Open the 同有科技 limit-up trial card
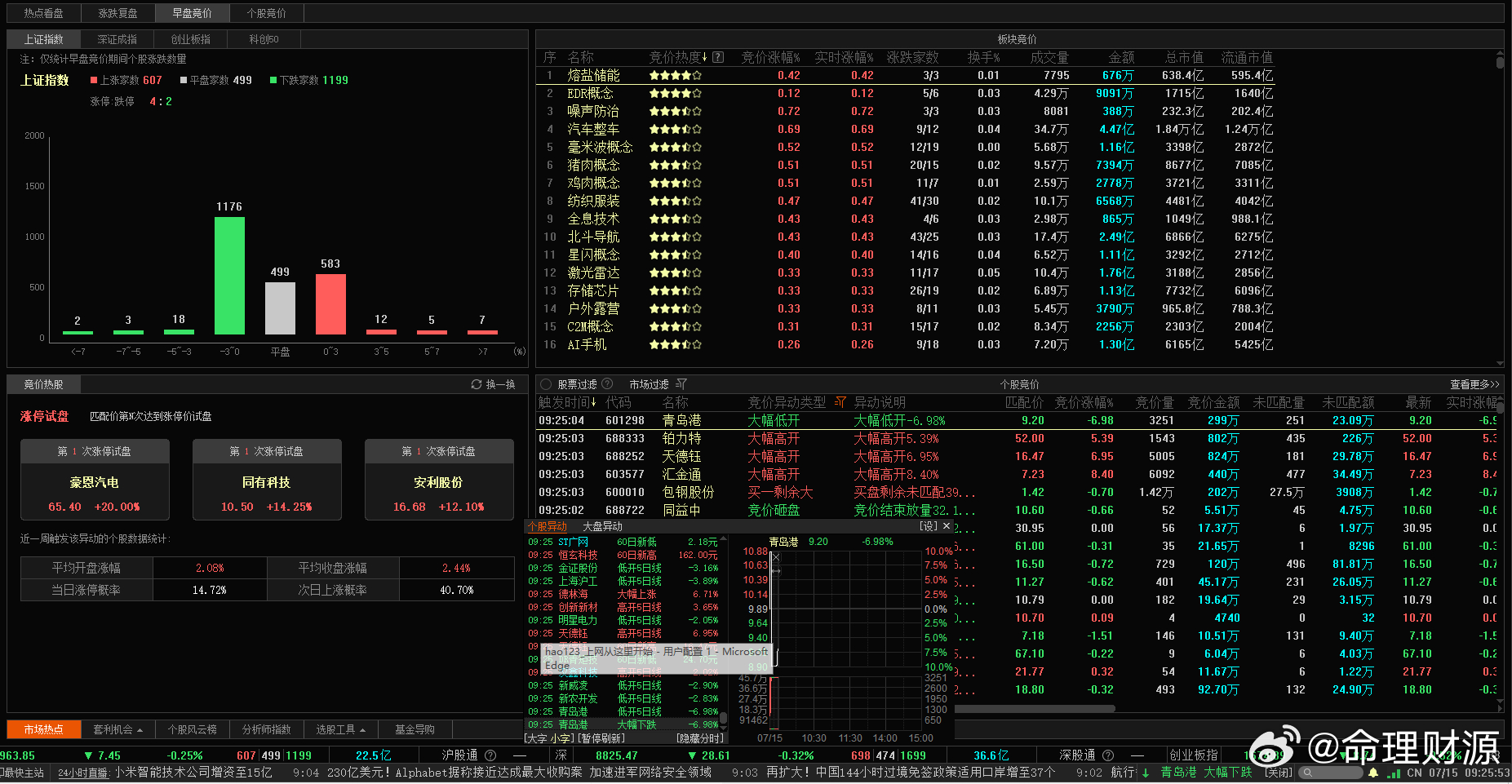1512x784 pixels. point(267,480)
